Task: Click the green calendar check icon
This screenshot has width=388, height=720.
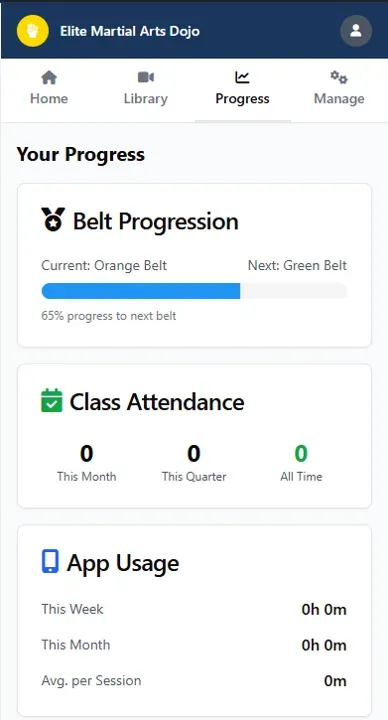Action: [51, 400]
